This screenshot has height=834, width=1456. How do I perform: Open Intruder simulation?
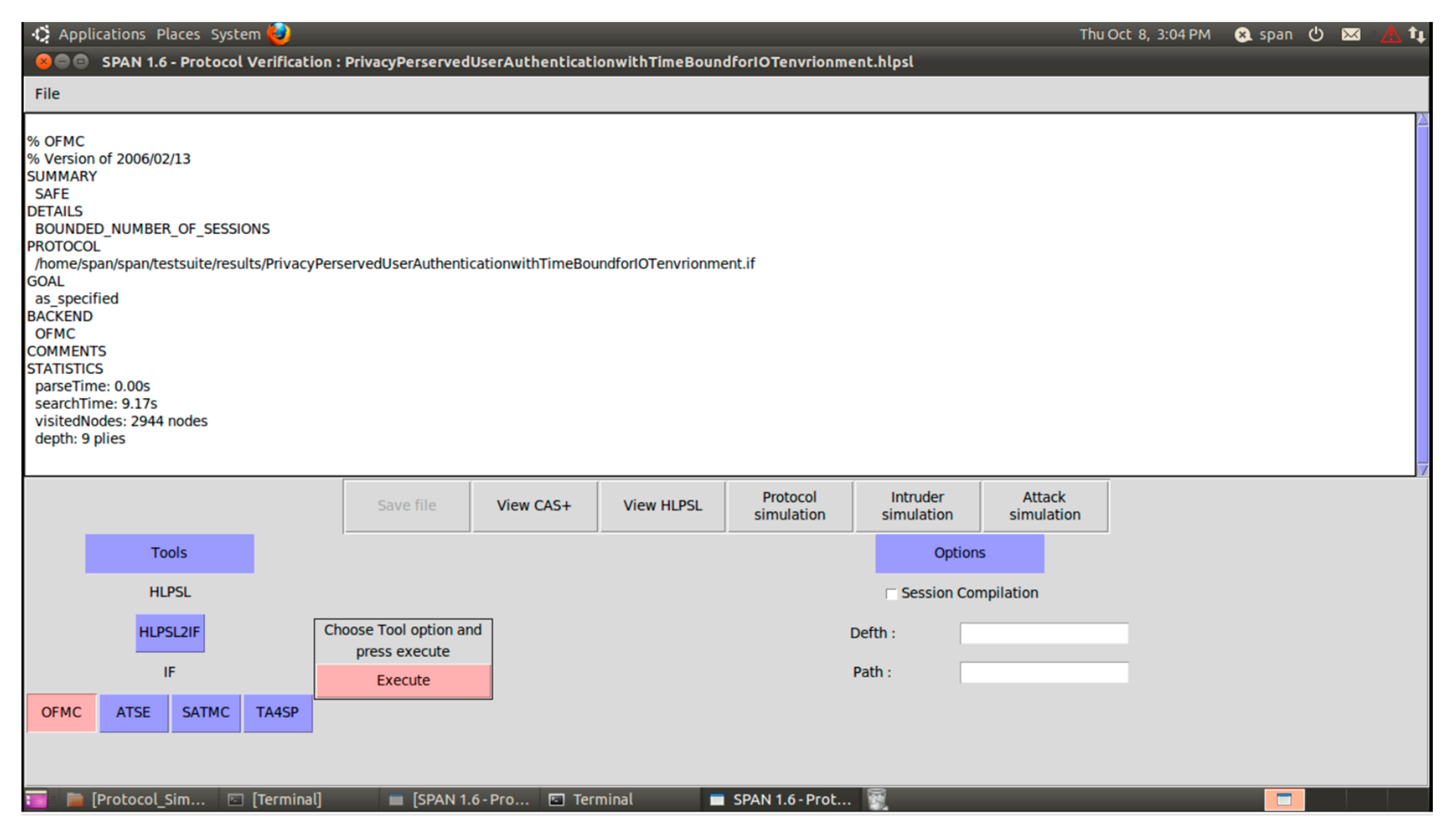[x=917, y=505]
